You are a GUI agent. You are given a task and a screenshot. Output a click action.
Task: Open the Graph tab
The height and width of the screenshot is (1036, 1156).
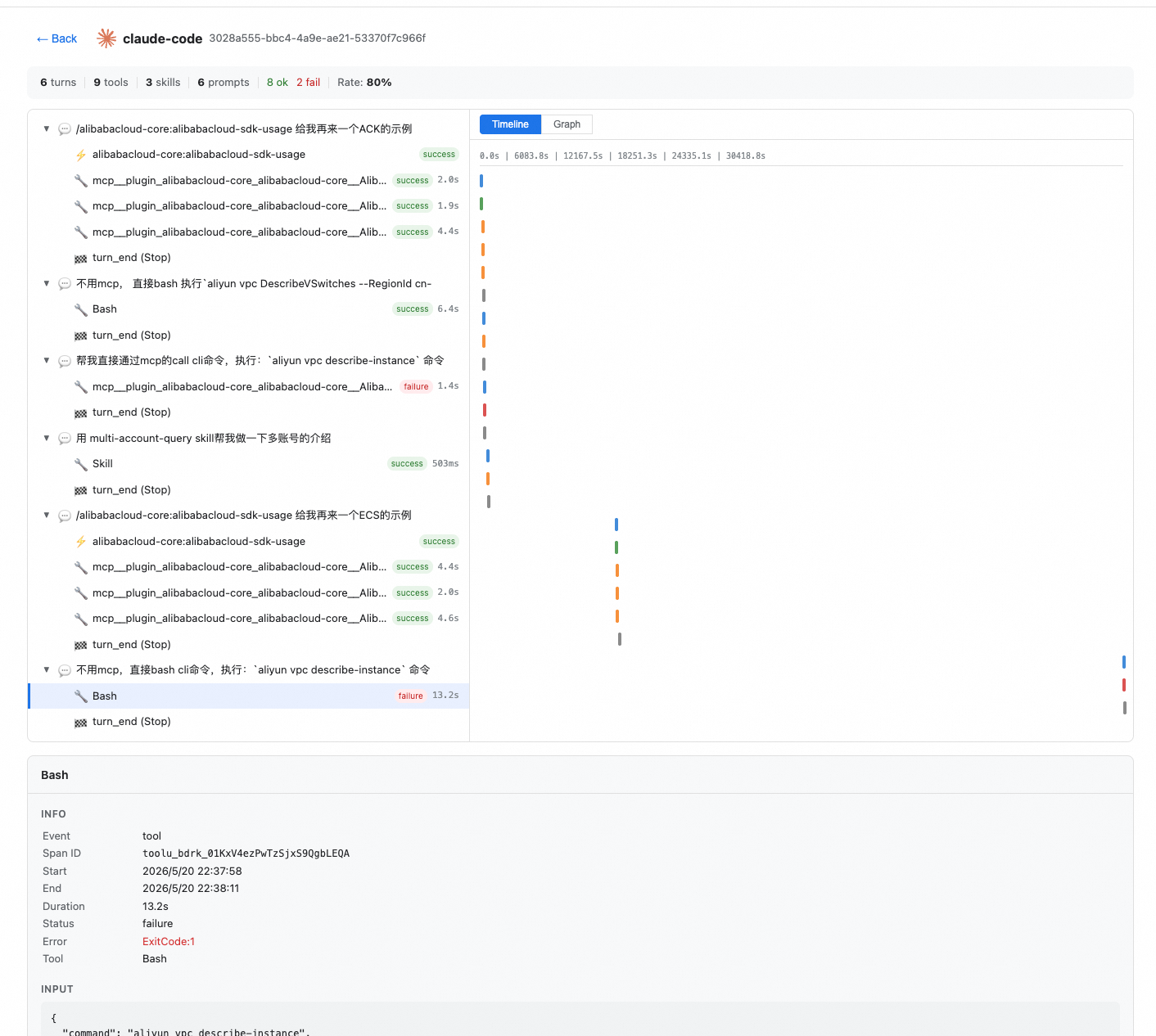pyautogui.click(x=567, y=124)
